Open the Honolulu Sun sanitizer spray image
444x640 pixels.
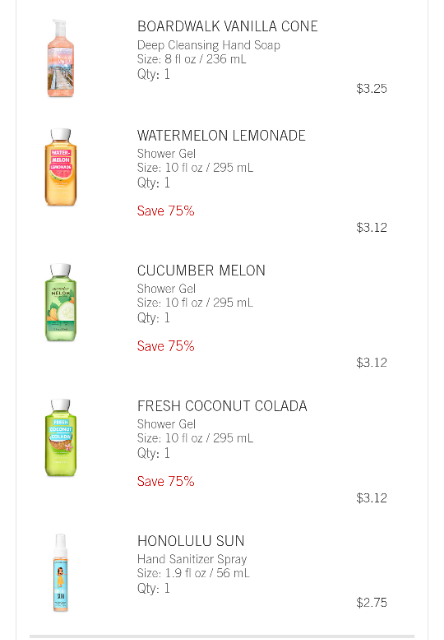coord(60,572)
